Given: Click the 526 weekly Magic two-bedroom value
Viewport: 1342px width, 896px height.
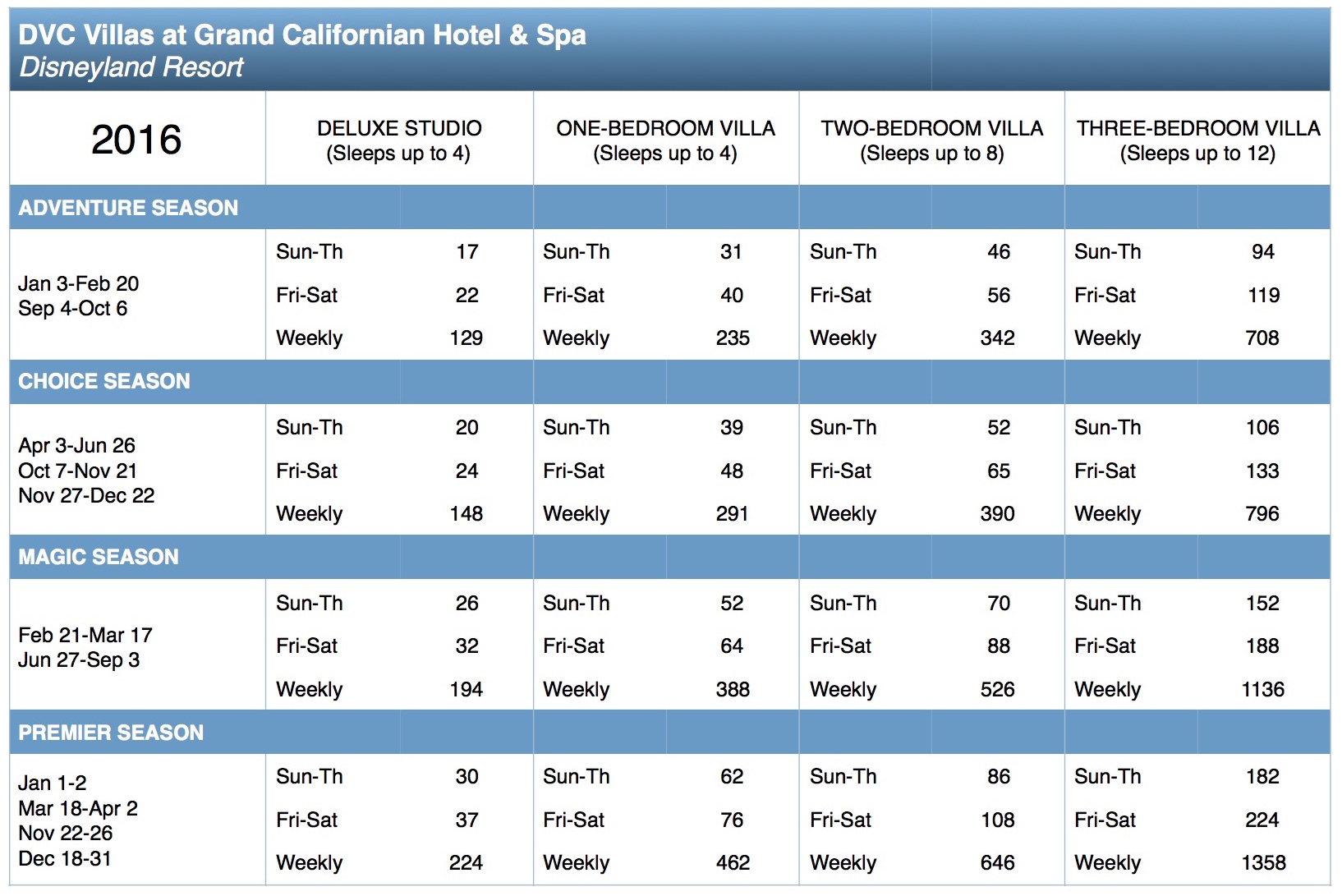Looking at the screenshot, I should (x=998, y=690).
